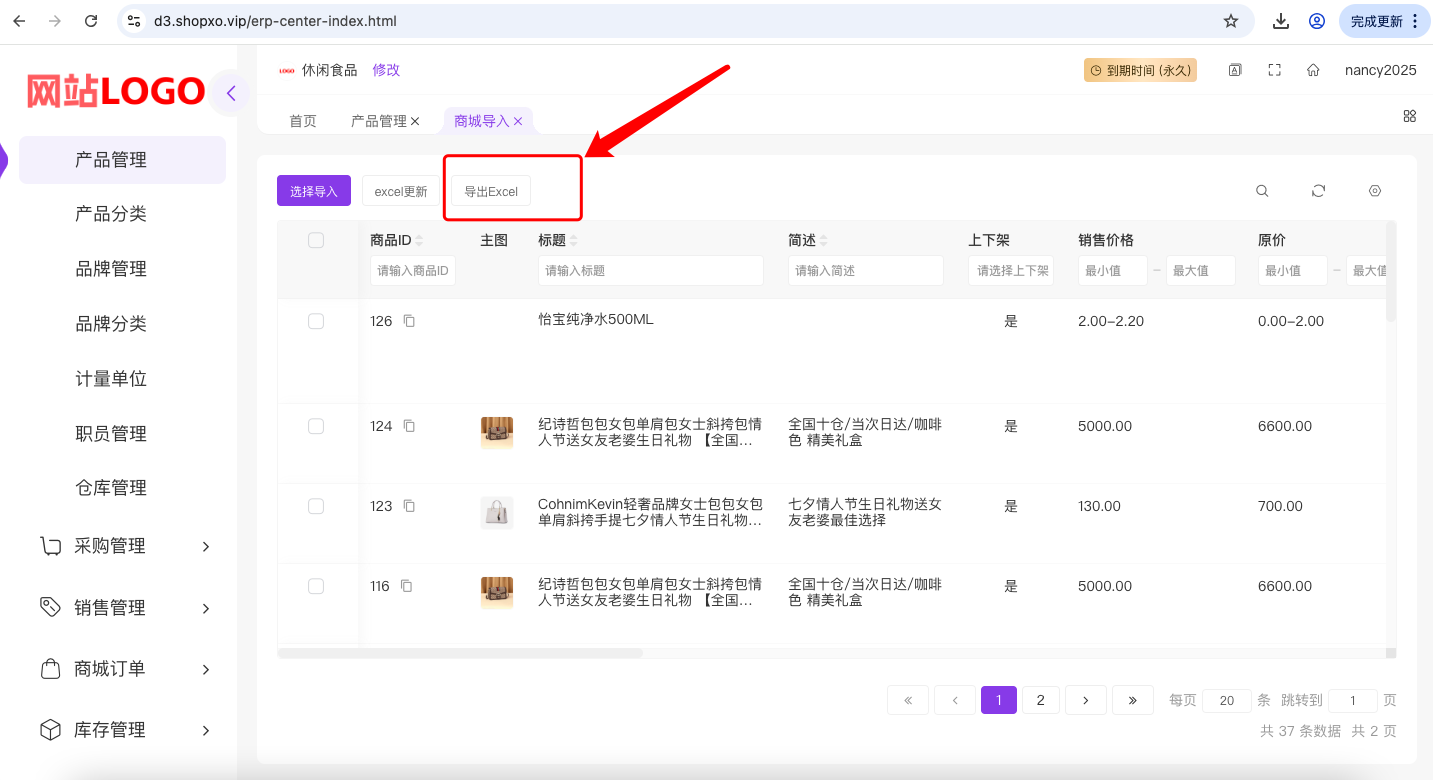This screenshot has width=1433, height=780.
Task: Click the excel更新 button
Action: tap(401, 191)
